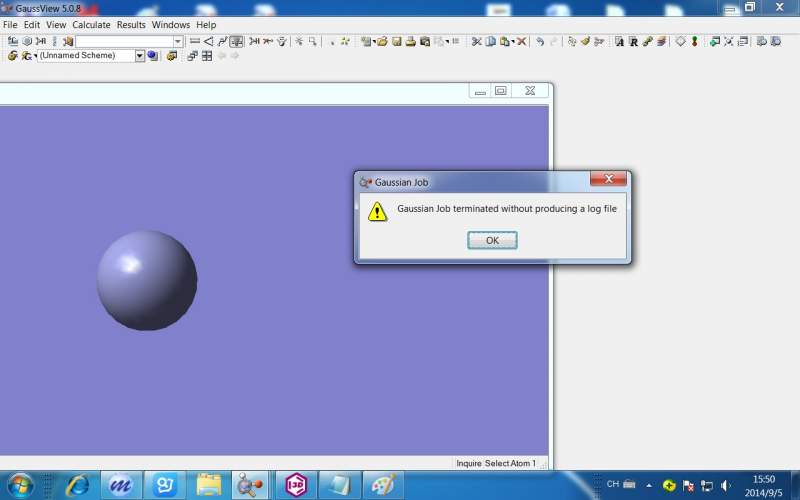
Task: Click the volume speaker tray icon
Action: 726,485
